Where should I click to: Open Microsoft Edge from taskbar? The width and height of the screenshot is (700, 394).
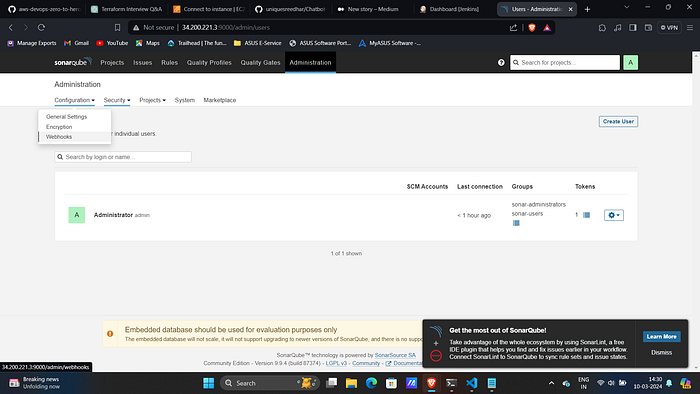[371, 383]
